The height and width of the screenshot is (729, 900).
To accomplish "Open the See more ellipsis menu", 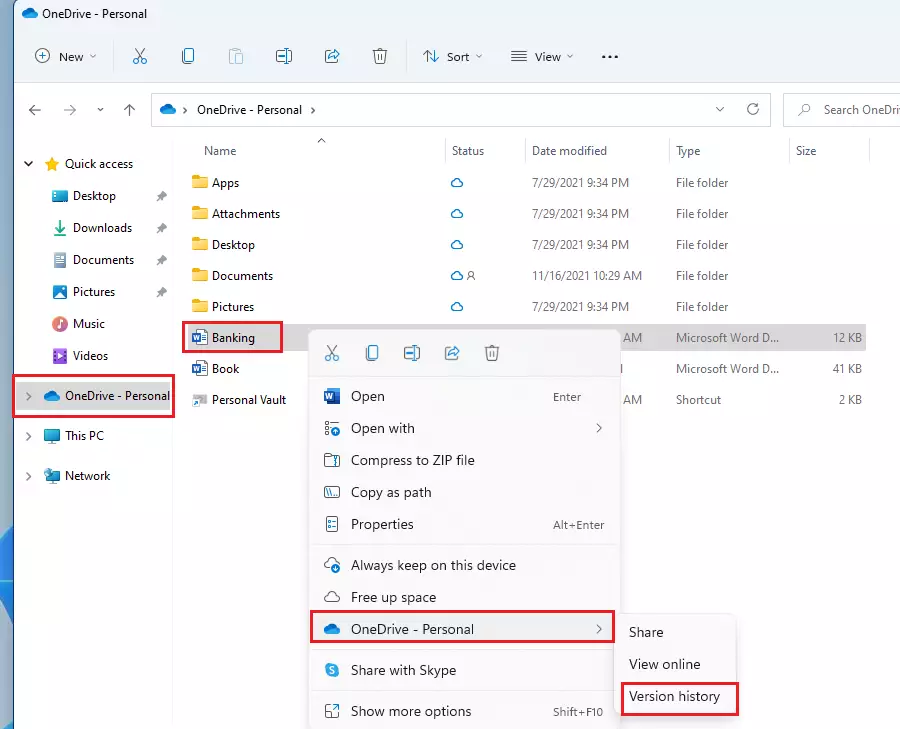I will 610,57.
